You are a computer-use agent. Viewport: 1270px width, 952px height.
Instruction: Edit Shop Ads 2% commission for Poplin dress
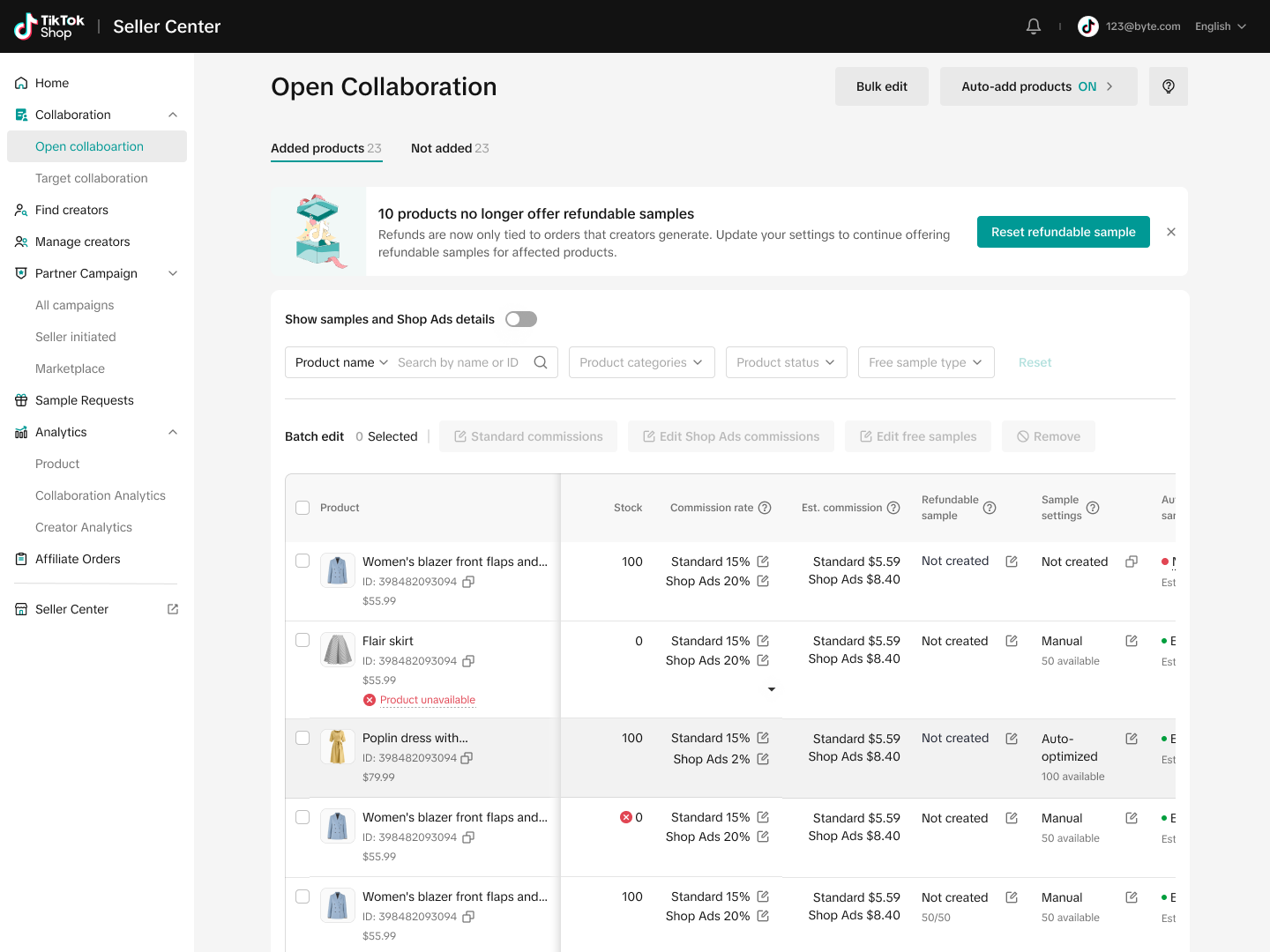(x=763, y=759)
